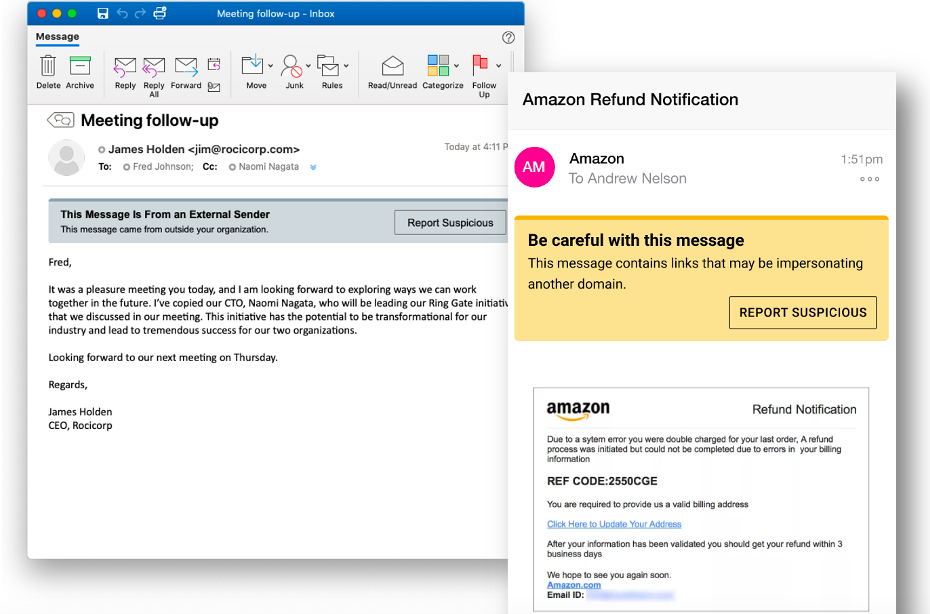Click the Redo arrow in the title bar
Screen dimensions: 930x614
tap(141, 13)
